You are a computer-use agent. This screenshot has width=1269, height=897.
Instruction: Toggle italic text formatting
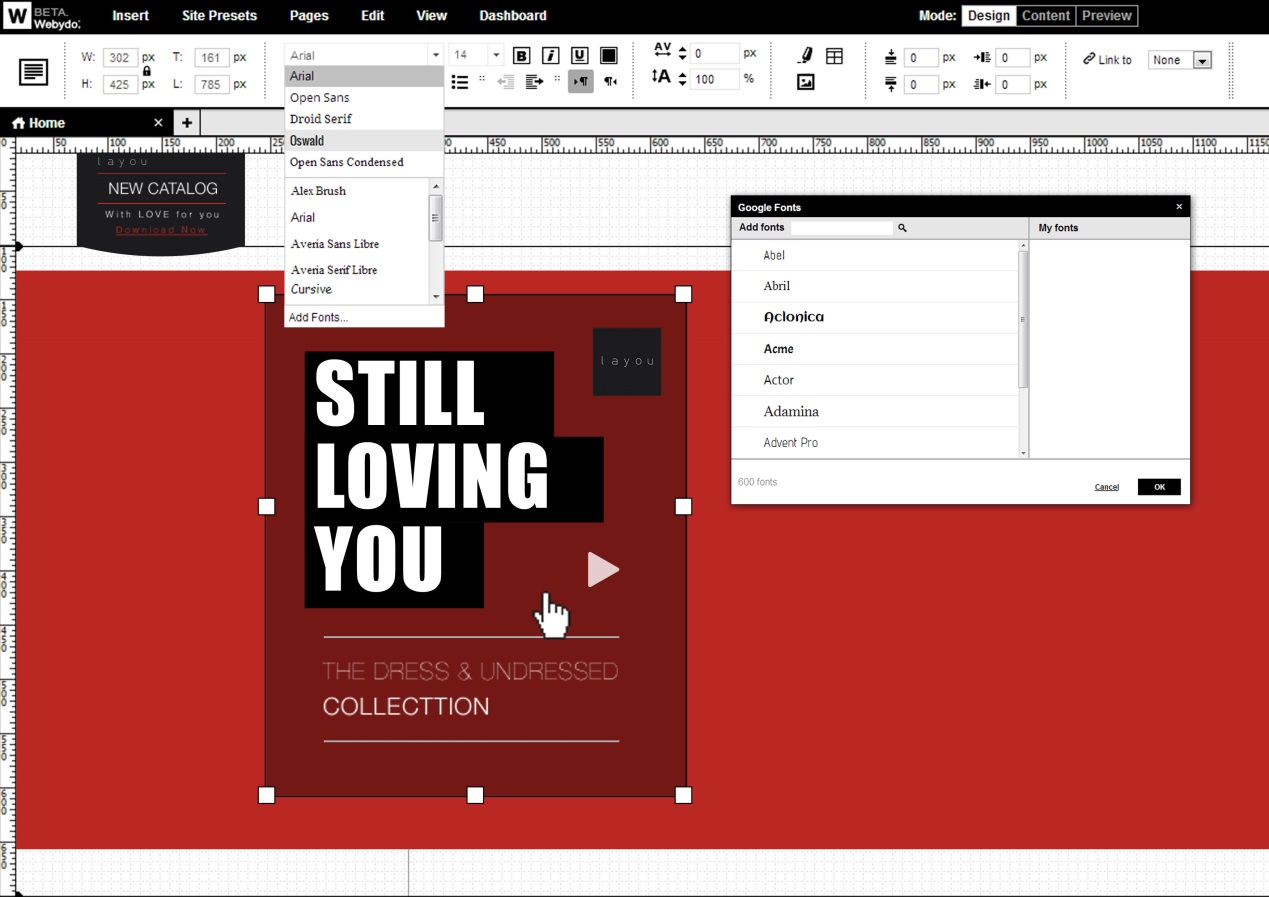click(550, 56)
